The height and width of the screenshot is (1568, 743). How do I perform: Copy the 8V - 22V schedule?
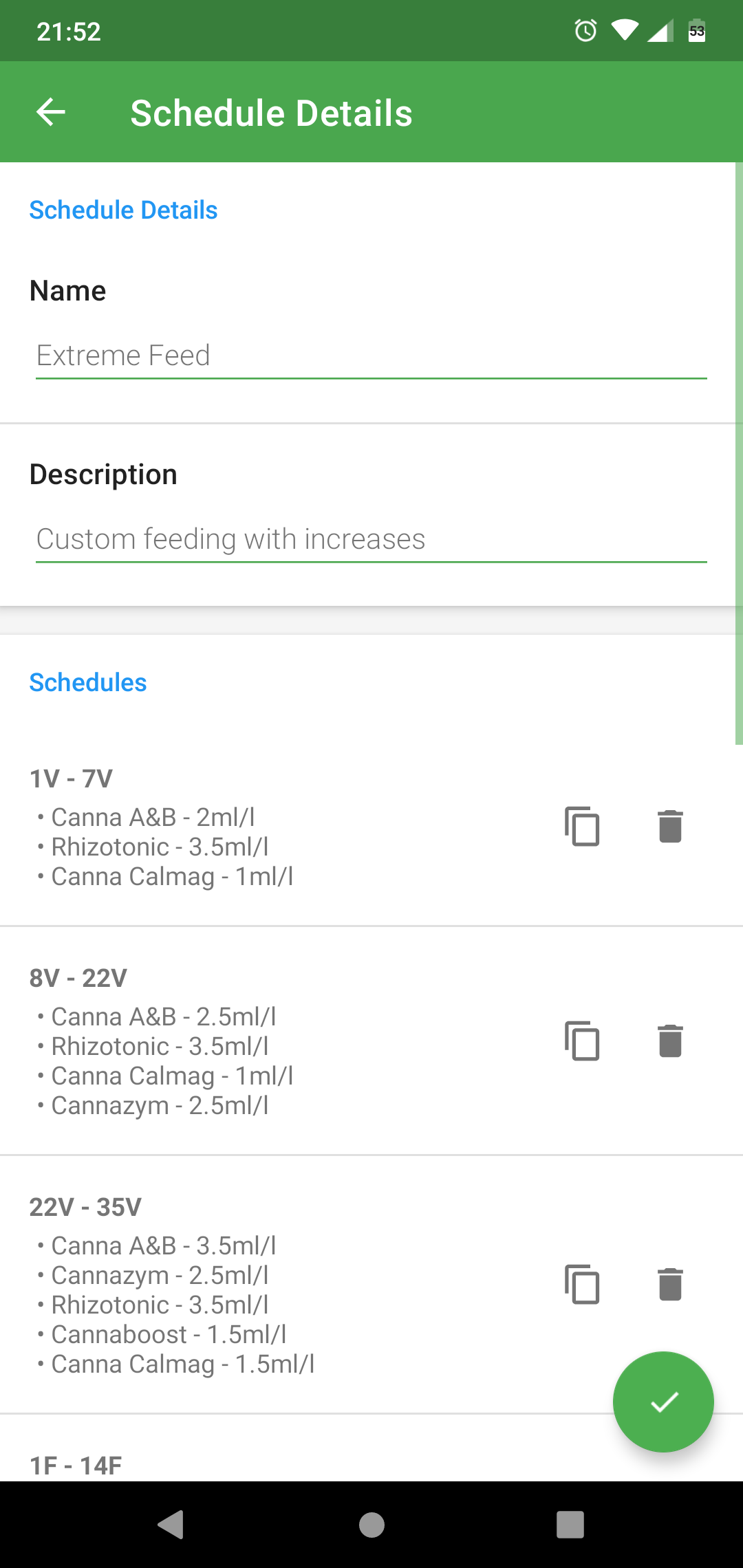[582, 1041]
